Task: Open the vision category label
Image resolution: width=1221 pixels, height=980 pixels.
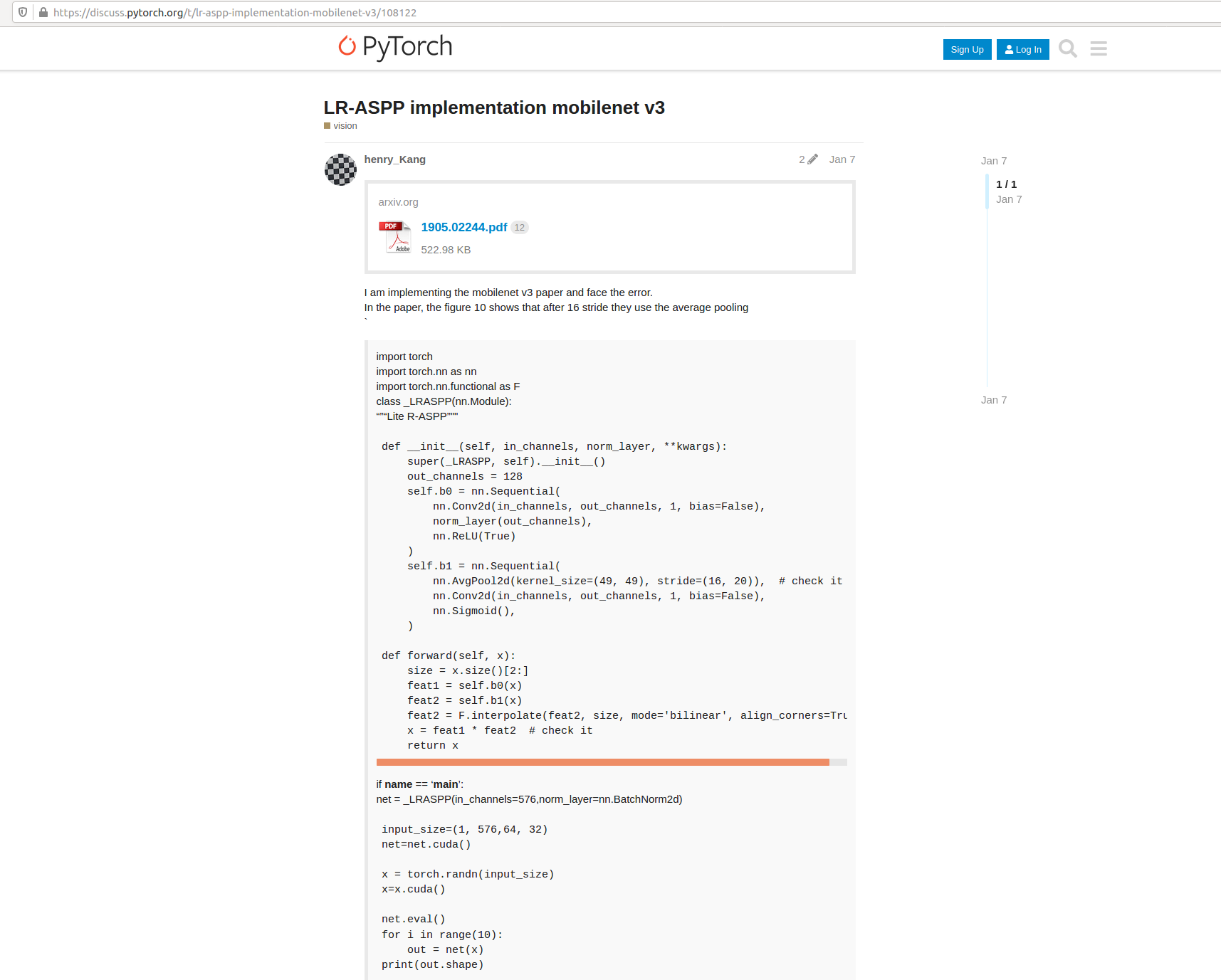Action: click(x=345, y=125)
